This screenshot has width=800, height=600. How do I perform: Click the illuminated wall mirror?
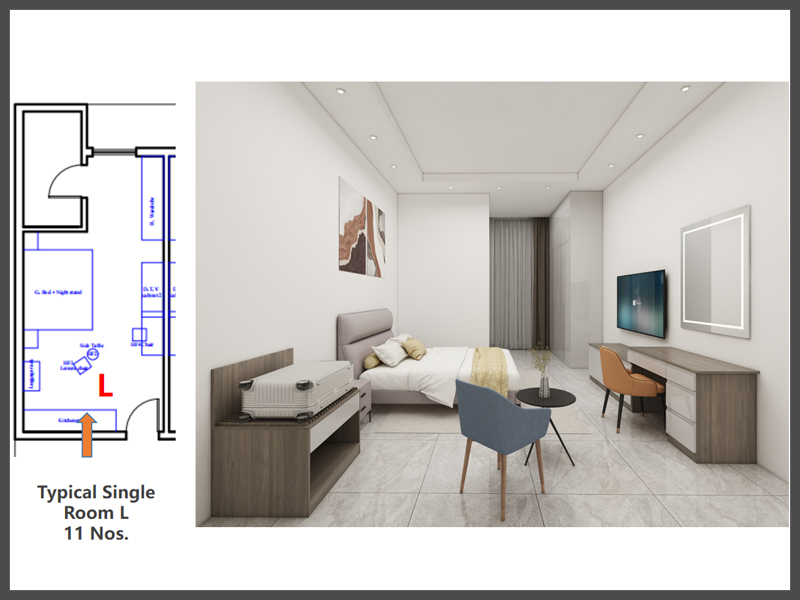click(715, 272)
